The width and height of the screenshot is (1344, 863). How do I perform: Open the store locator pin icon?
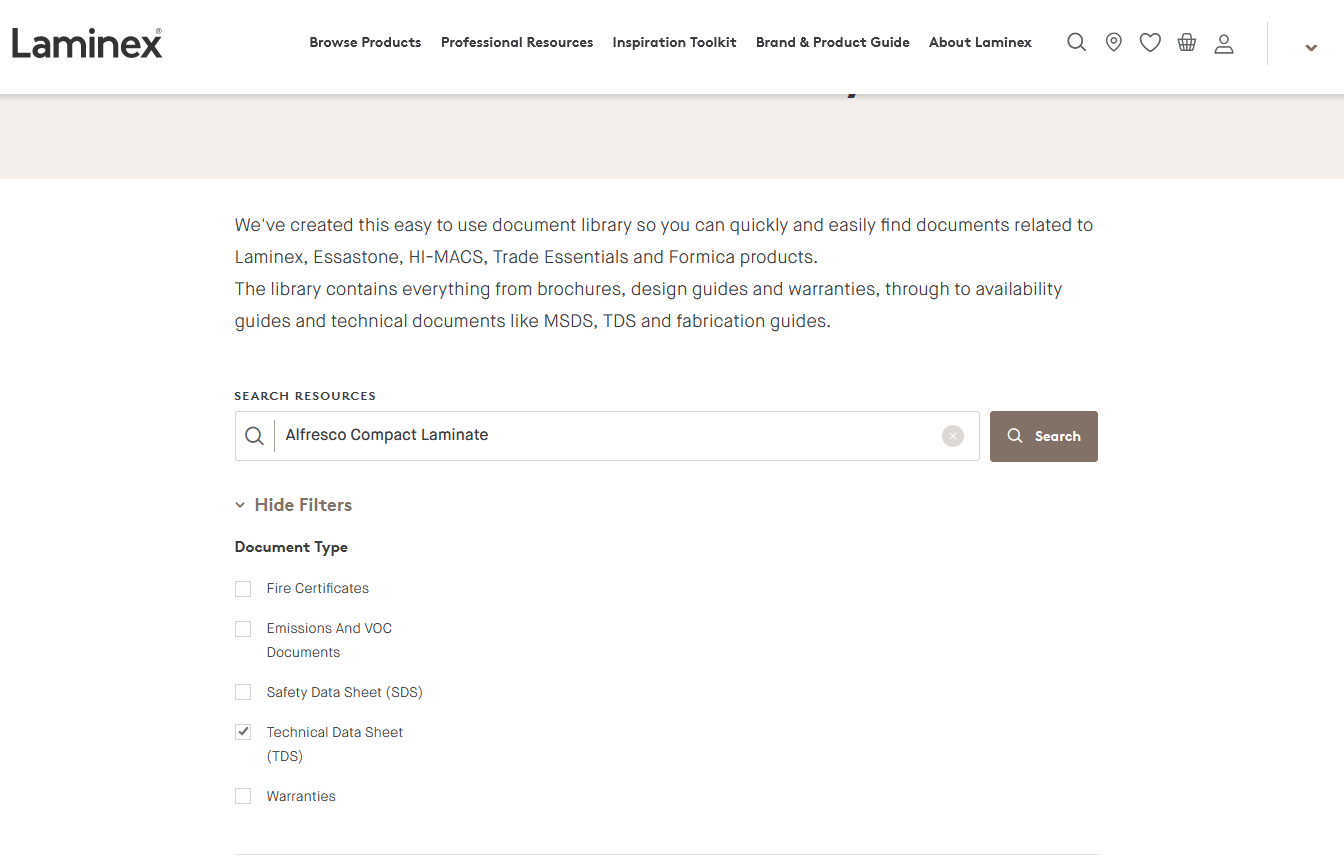click(1113, 42)
